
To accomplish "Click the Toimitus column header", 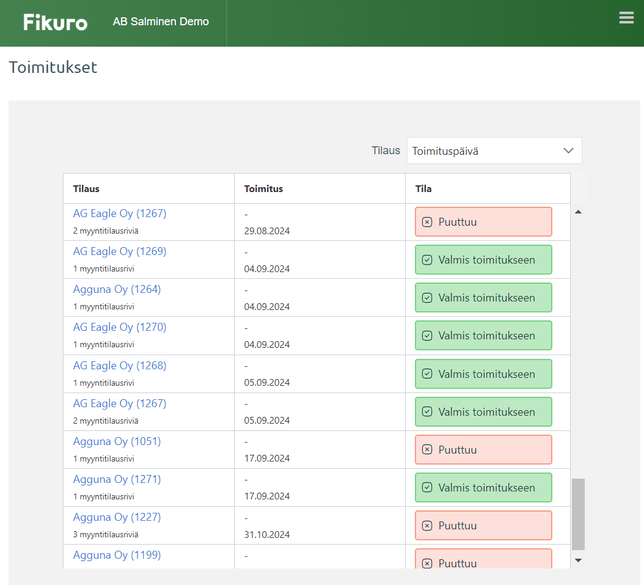I will click(264, 188).
